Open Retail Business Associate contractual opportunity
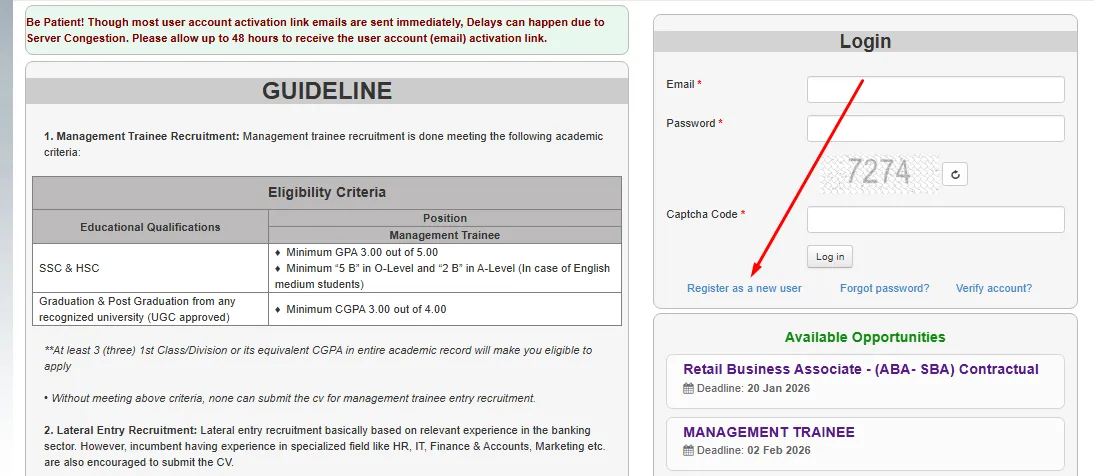This screenshot has height=476, width=1094. [x=860, y=369]
